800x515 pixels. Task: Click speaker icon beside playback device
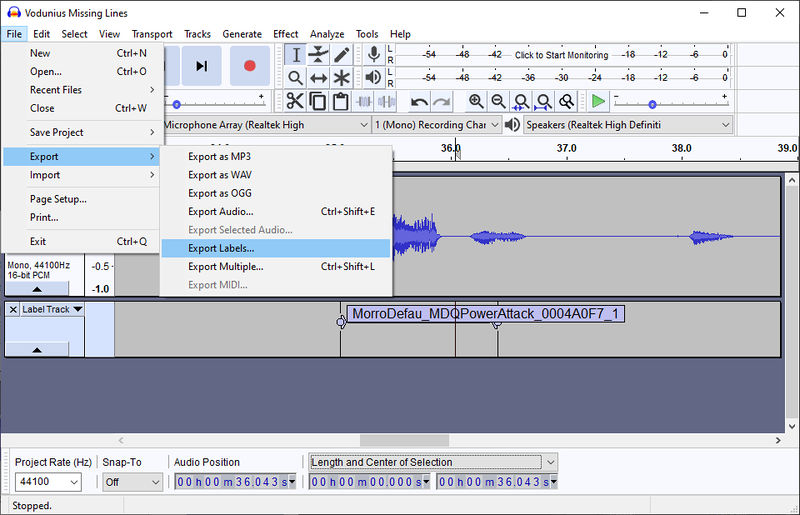512,125
